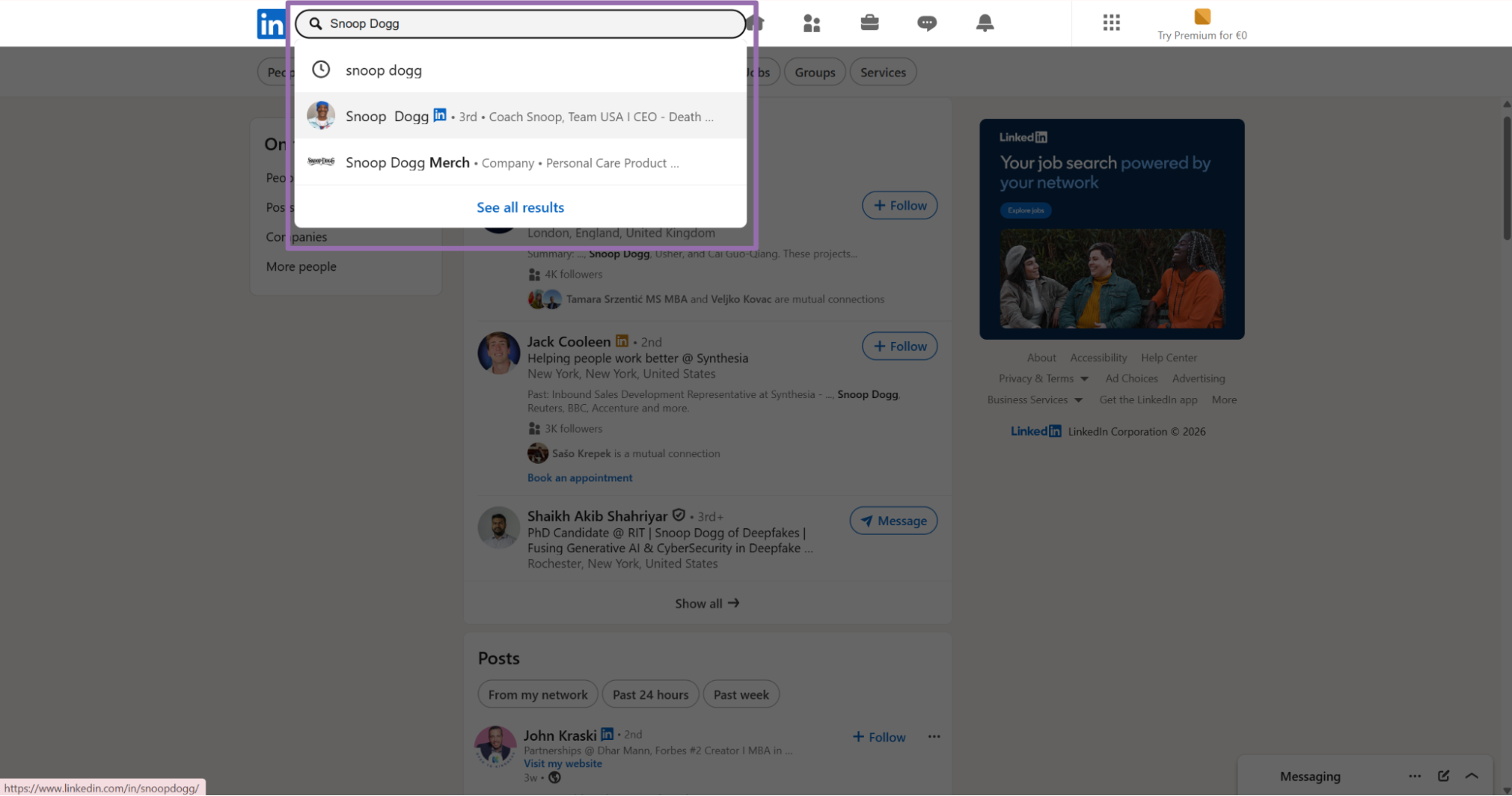
Task: Expand the Business Services dropdown
Action: (1035, 400)
